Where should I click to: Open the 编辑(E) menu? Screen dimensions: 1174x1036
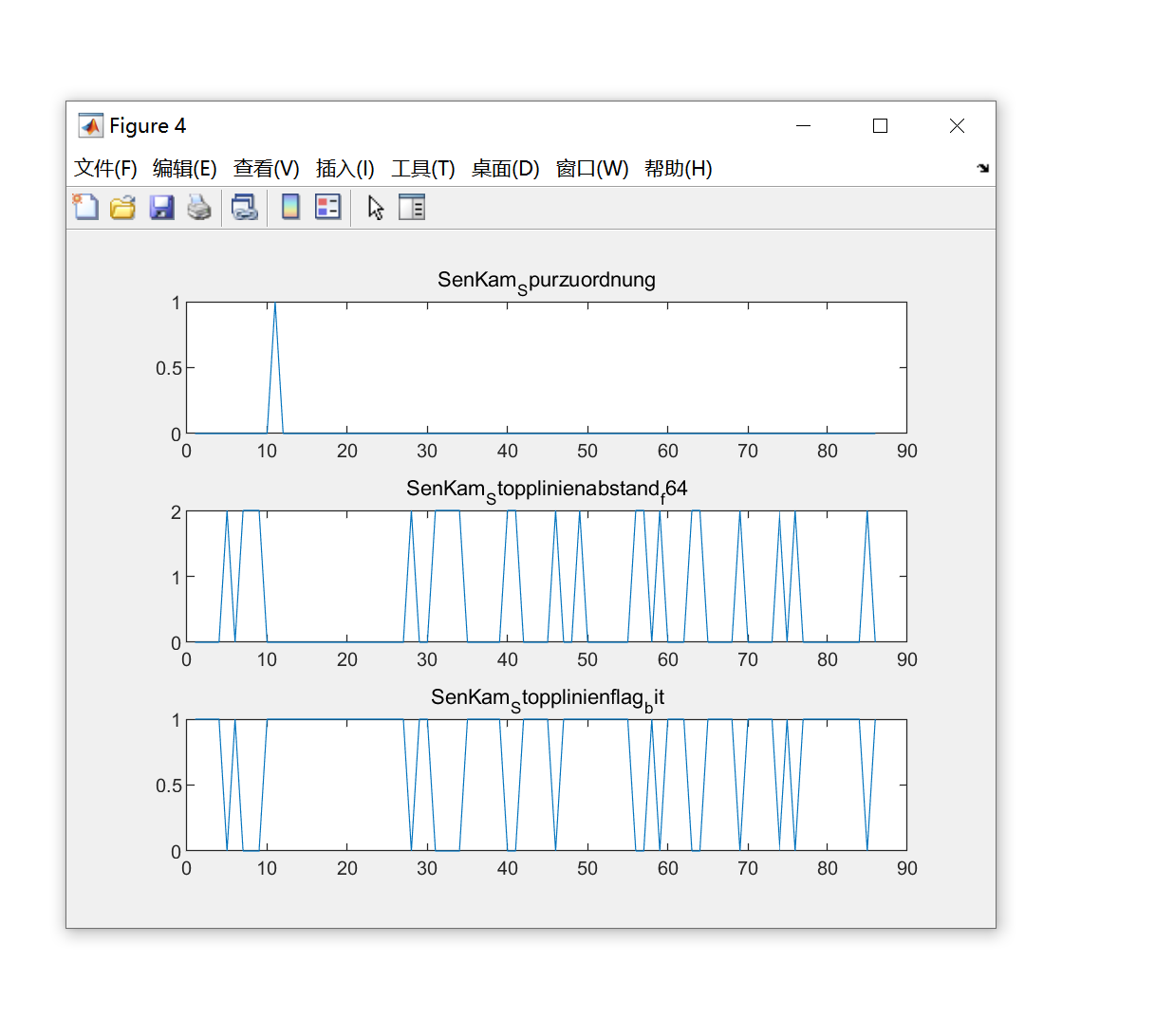pos(185,169)
